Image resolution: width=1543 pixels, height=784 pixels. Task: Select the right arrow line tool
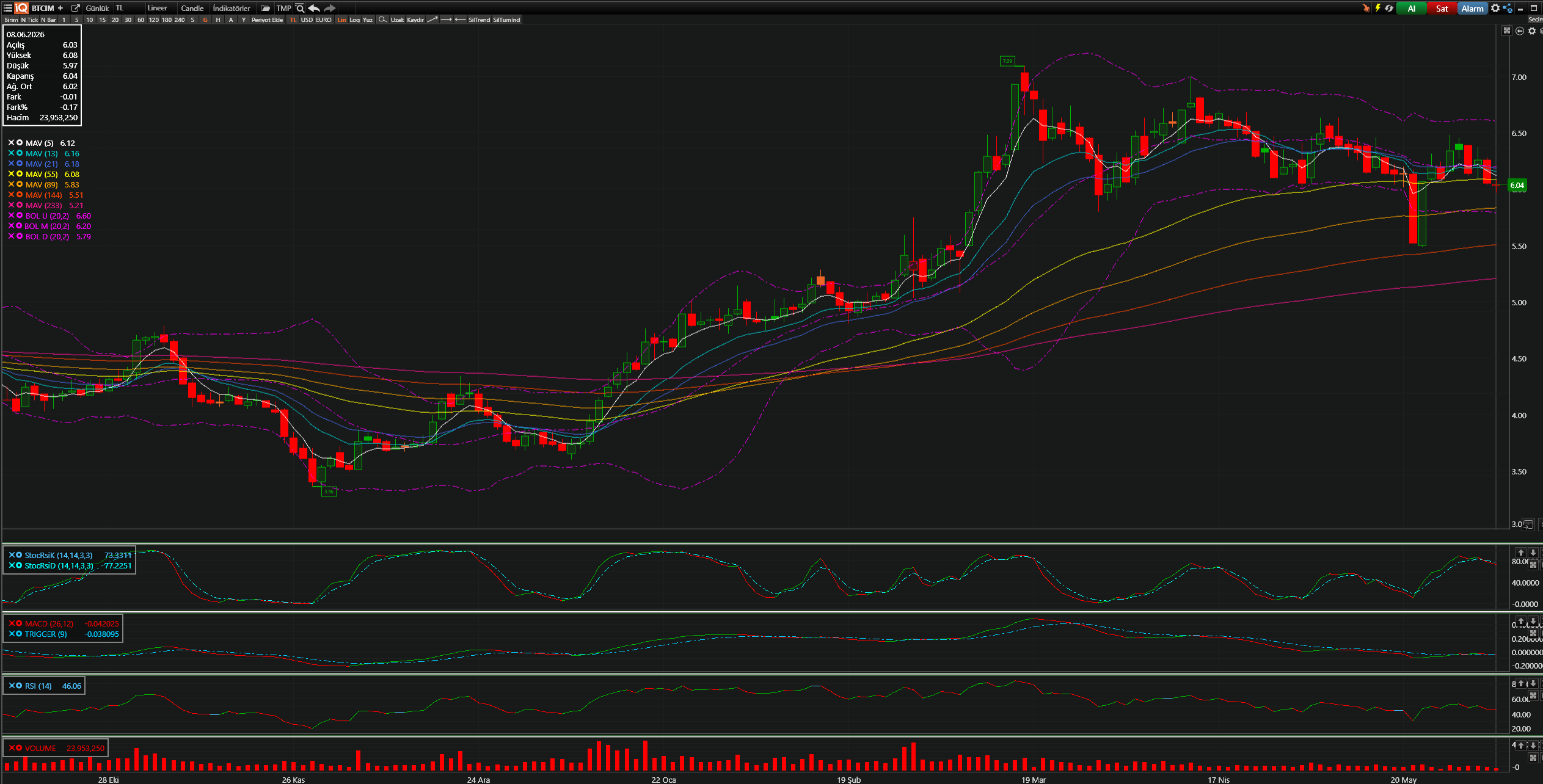click(446, 20)
